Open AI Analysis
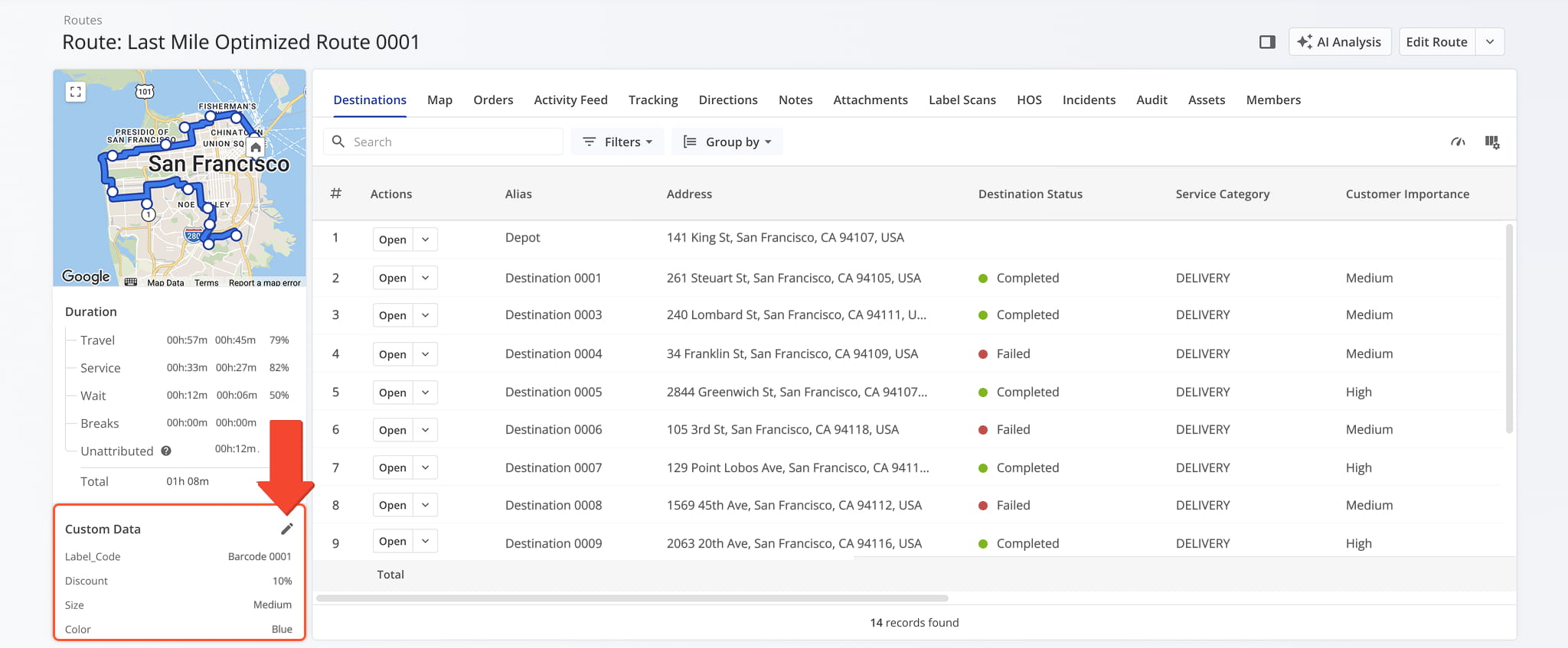The height and width of the screenshot is (648, 1568). pyautogui.click(x=1340, y=42)
